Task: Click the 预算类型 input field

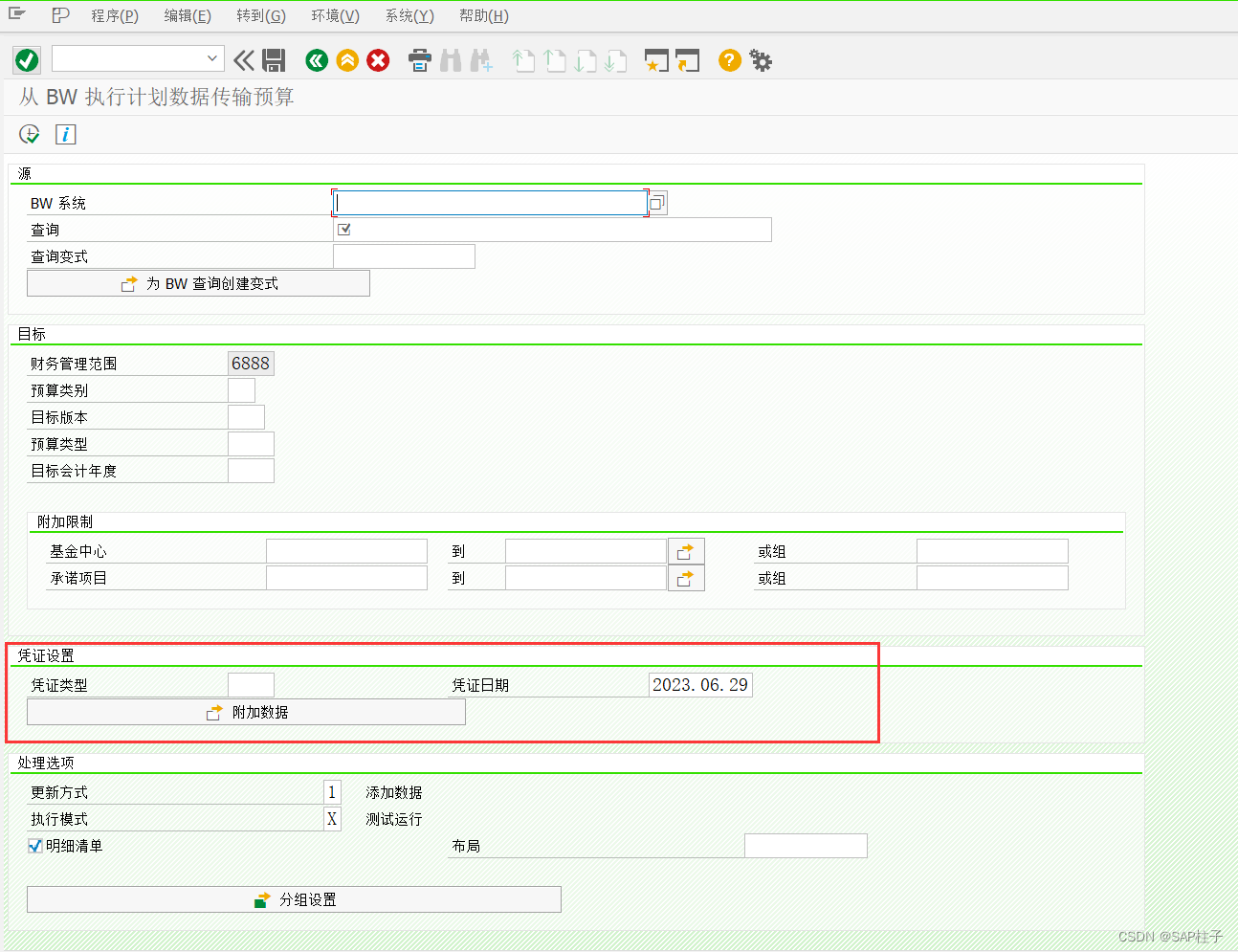Action: [251, 444]
